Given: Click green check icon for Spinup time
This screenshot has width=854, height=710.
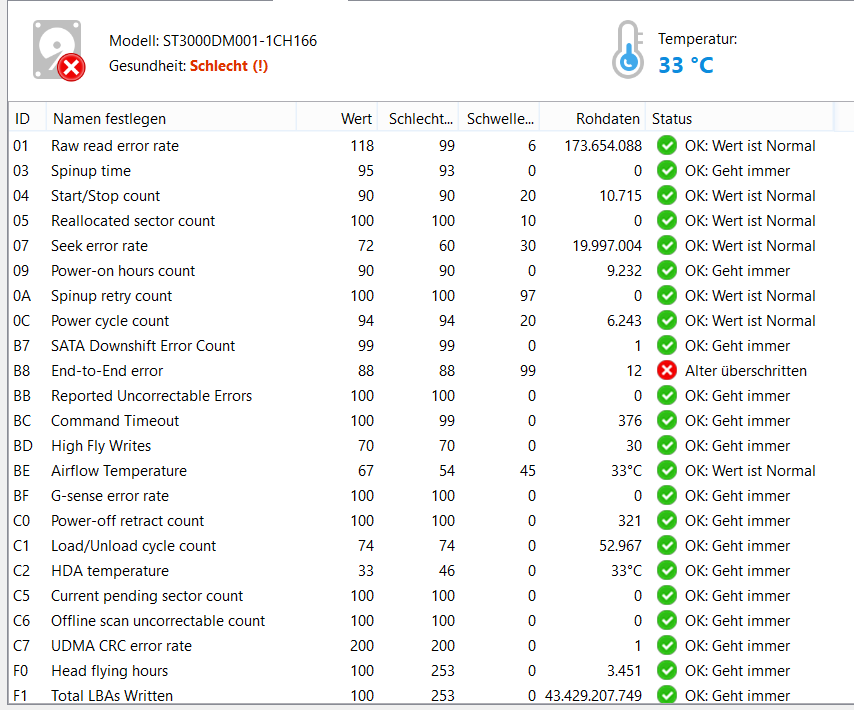Looking at the screenshot, I should click(667, 171).
